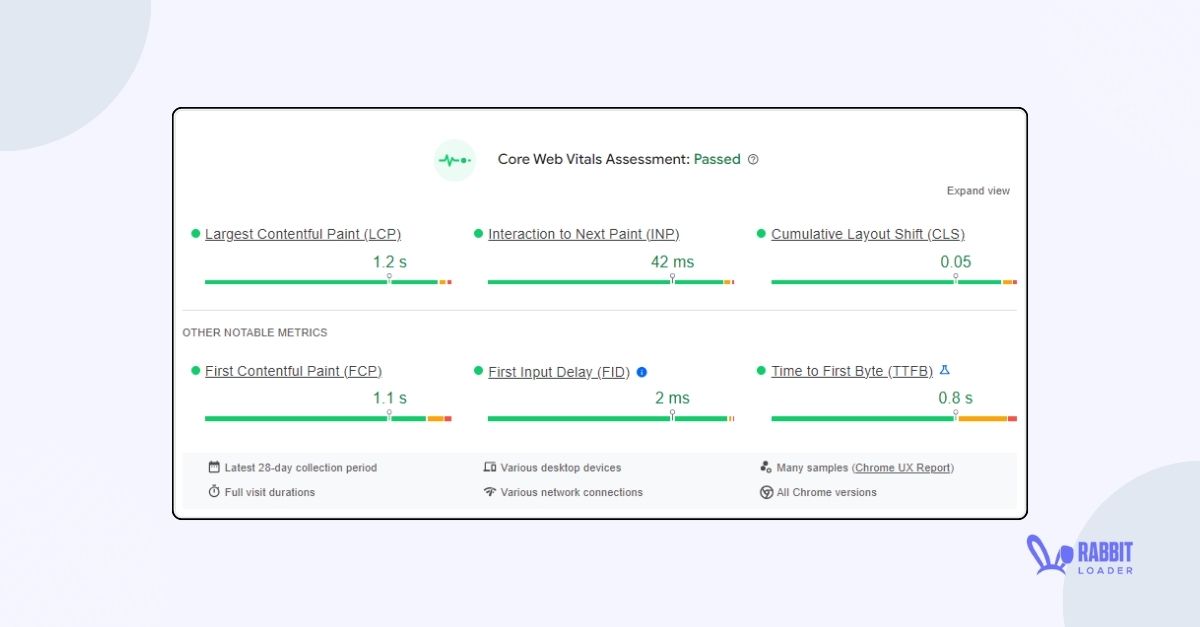This screenshot has width=1200, height=627.
Task: Click the help icon beside Passed
Action: coord(753,159)
